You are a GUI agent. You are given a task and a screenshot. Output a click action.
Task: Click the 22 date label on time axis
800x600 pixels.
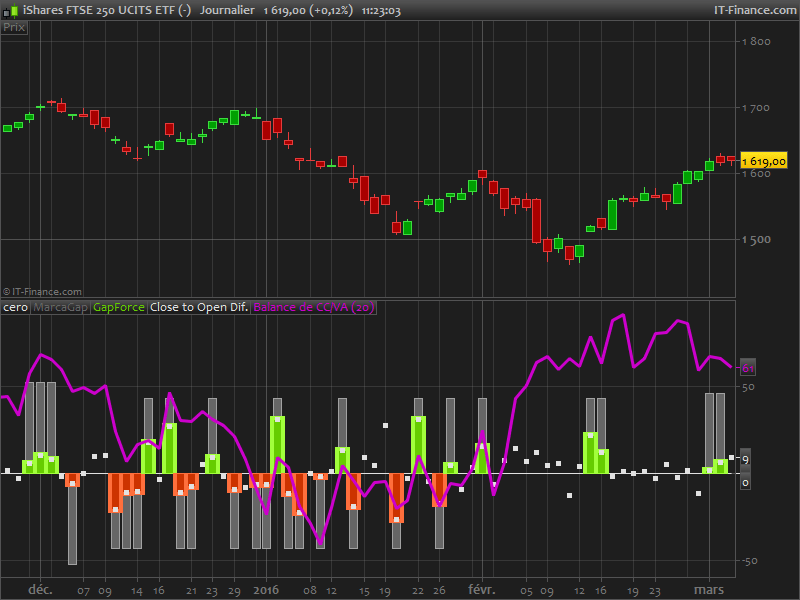tap(418, 591)
